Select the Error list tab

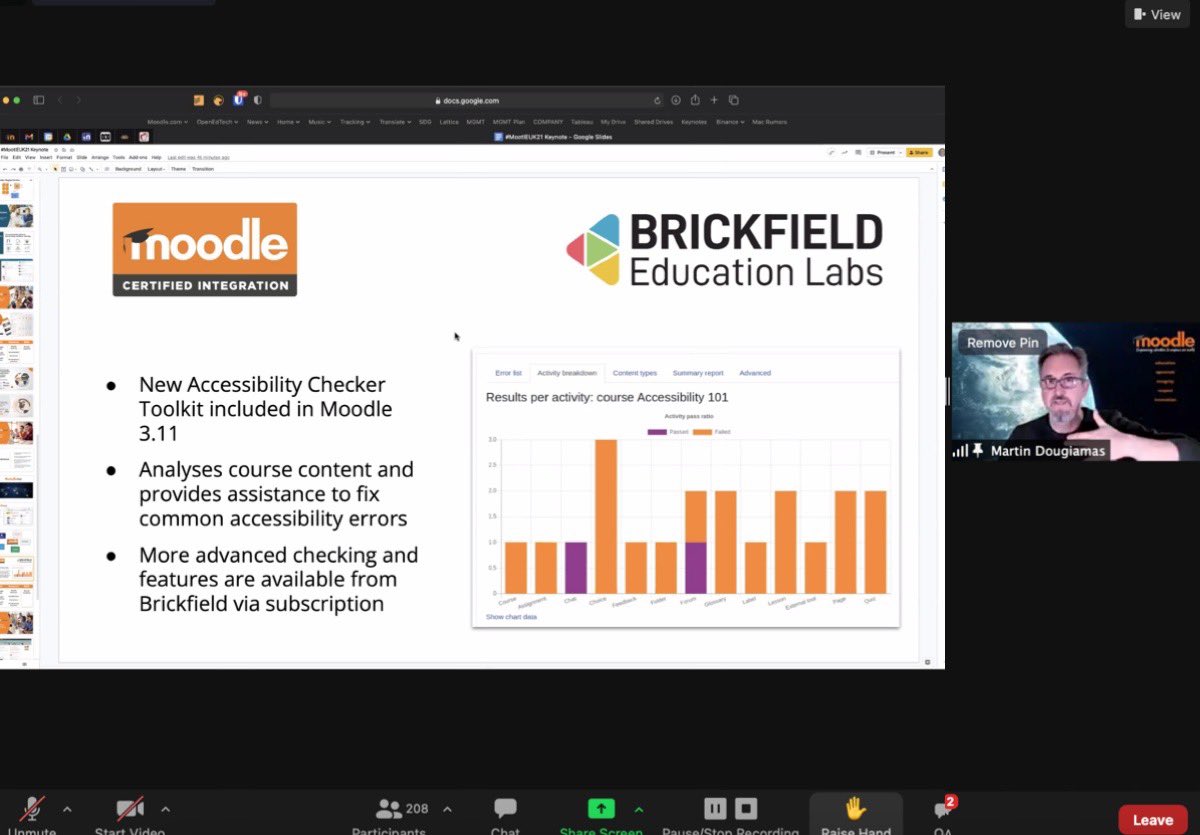(x=508, y=373)
